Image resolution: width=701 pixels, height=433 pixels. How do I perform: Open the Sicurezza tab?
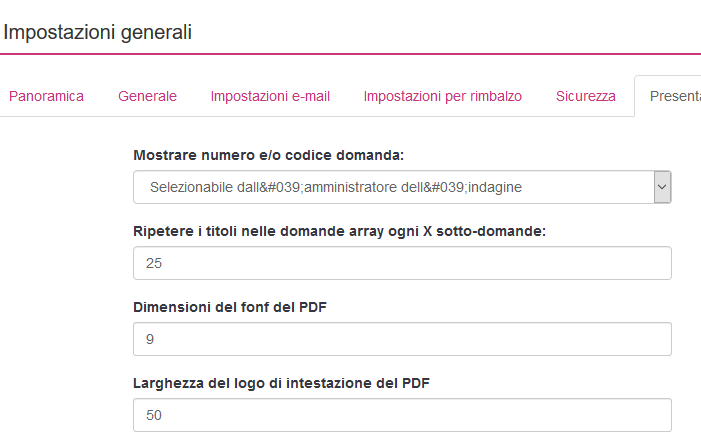pyautogui.click(x=585, y=96)
